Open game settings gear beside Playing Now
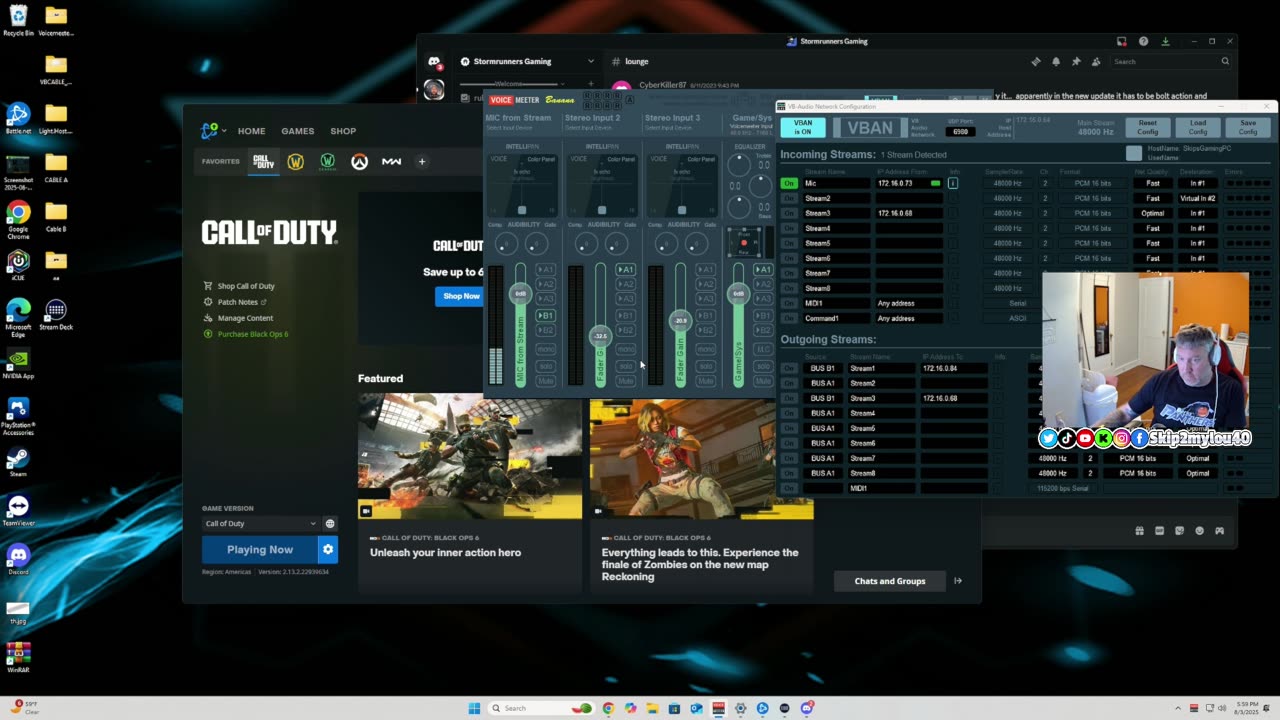 pyautogui.click(x=327, y=549)
